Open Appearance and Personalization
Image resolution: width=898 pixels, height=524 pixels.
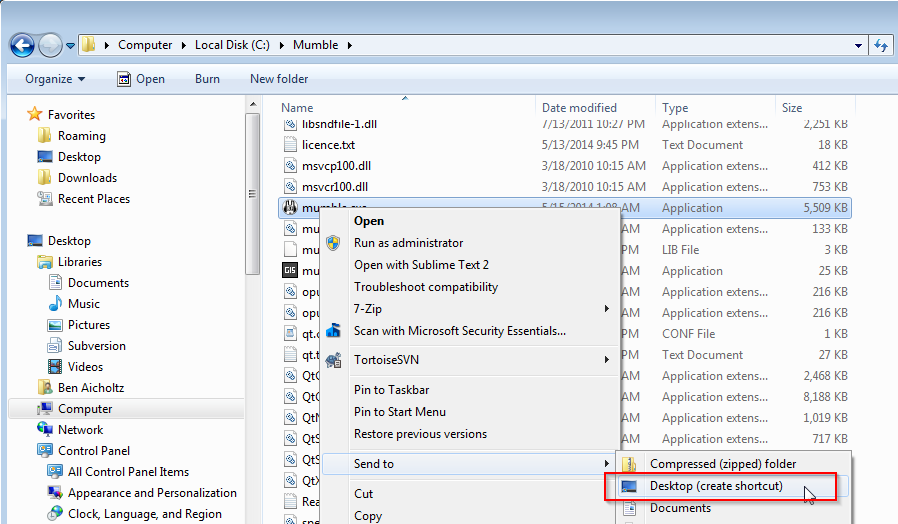click(x=152, y=493)
